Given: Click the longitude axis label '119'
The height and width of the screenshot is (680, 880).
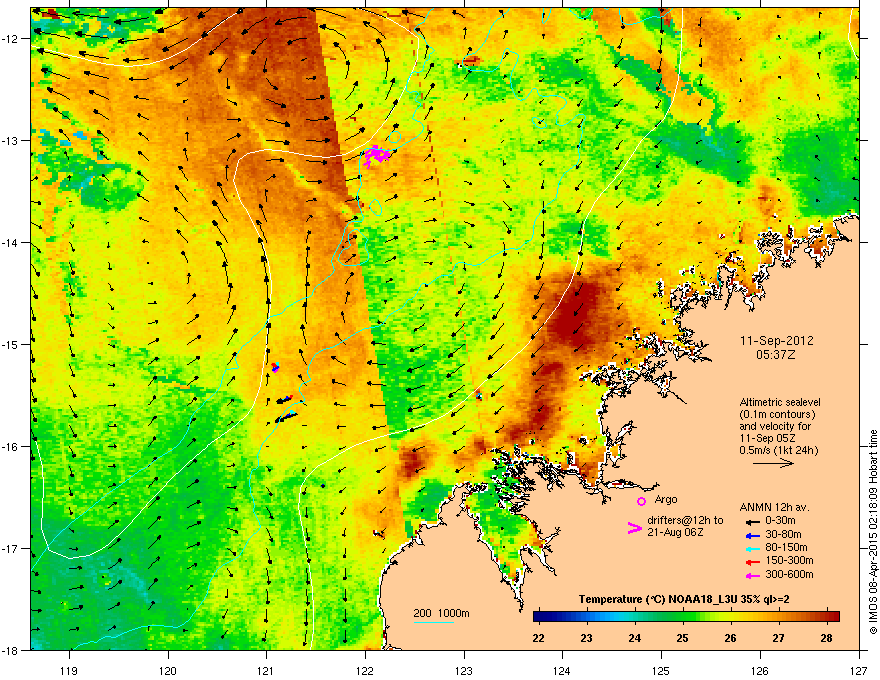Looking at the screenshot, I should click(69, 670).
